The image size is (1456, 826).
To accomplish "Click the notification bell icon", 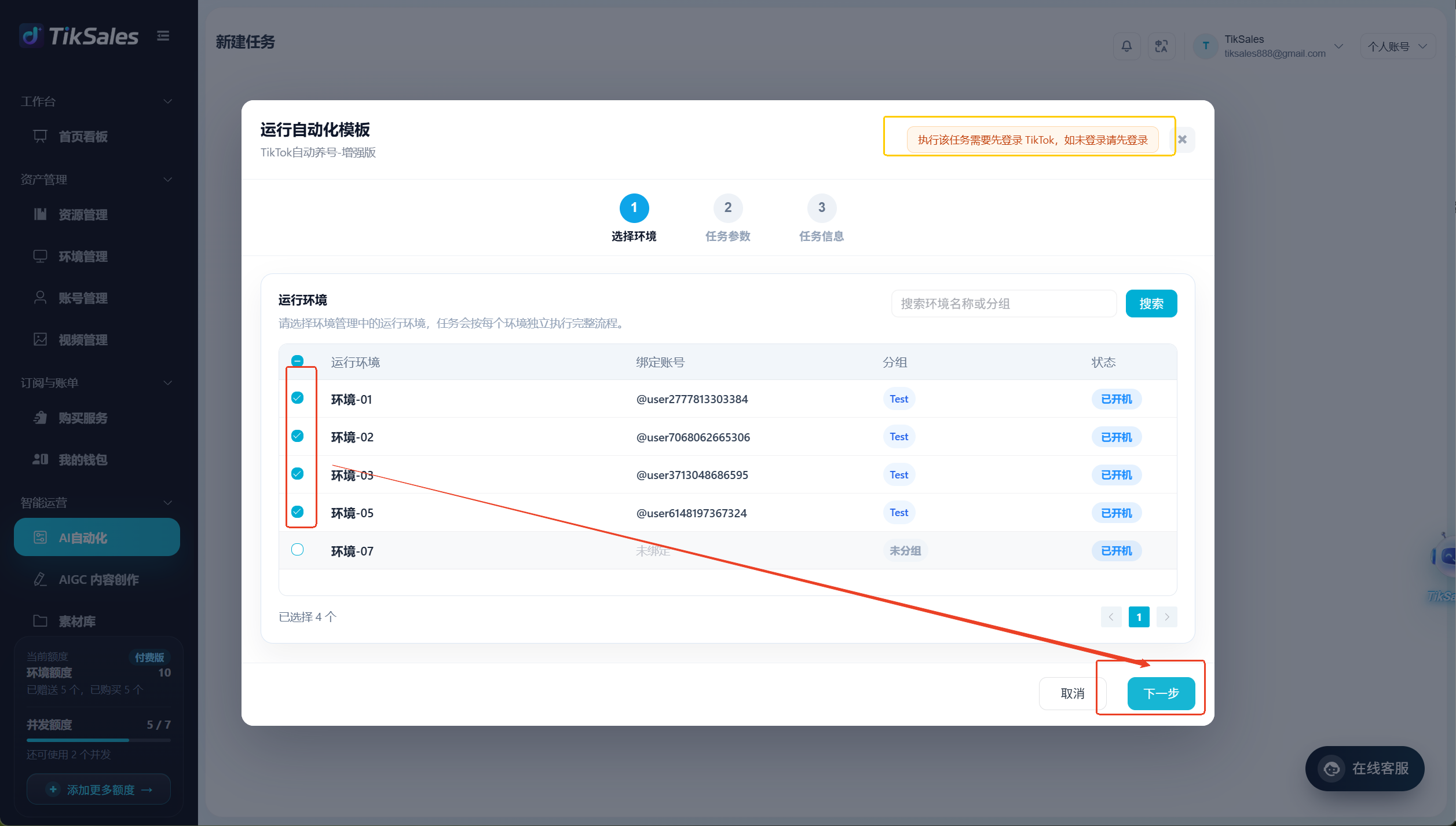I will point(1126,46).
